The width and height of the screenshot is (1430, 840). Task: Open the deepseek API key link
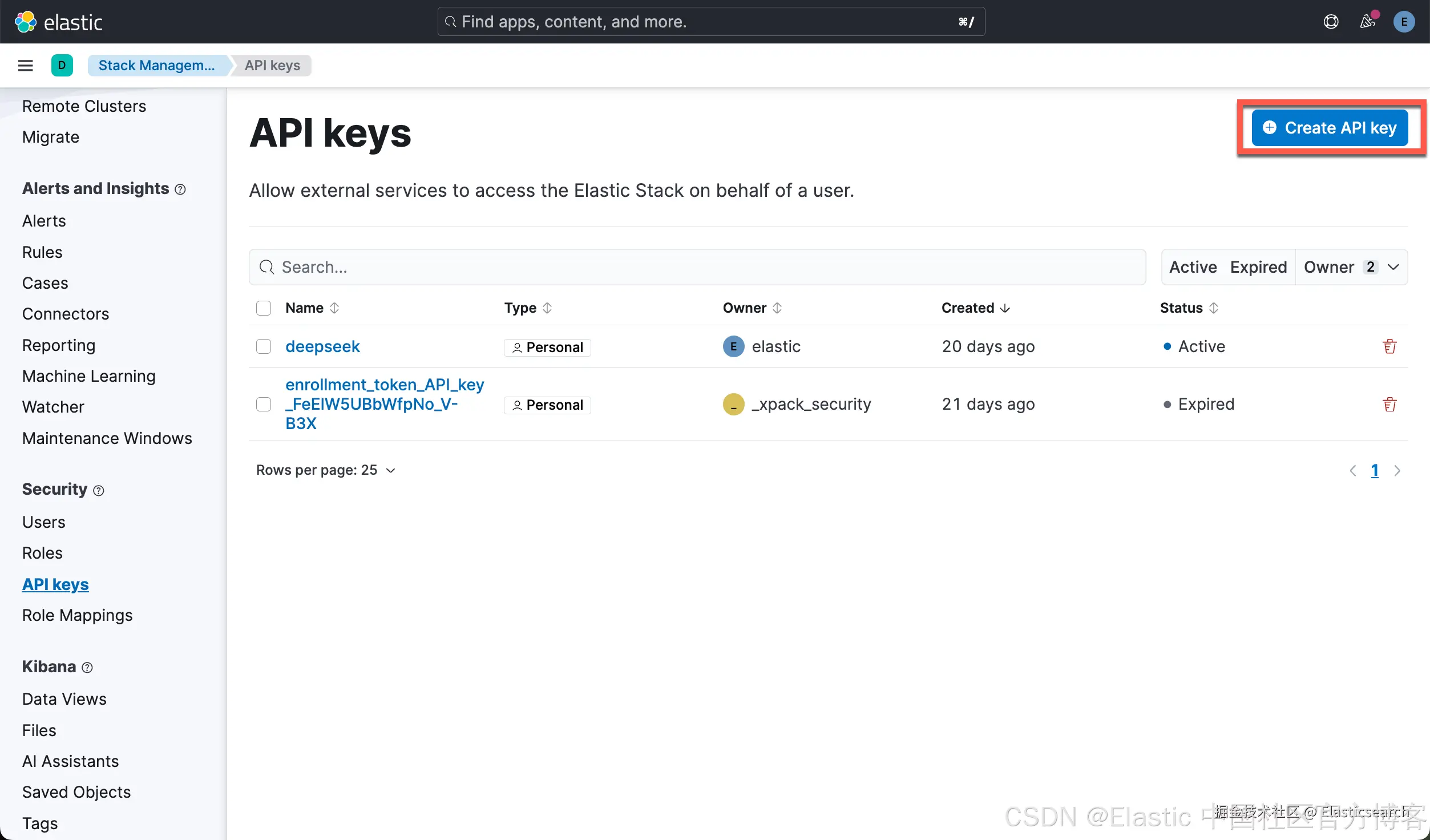[322, 346]
